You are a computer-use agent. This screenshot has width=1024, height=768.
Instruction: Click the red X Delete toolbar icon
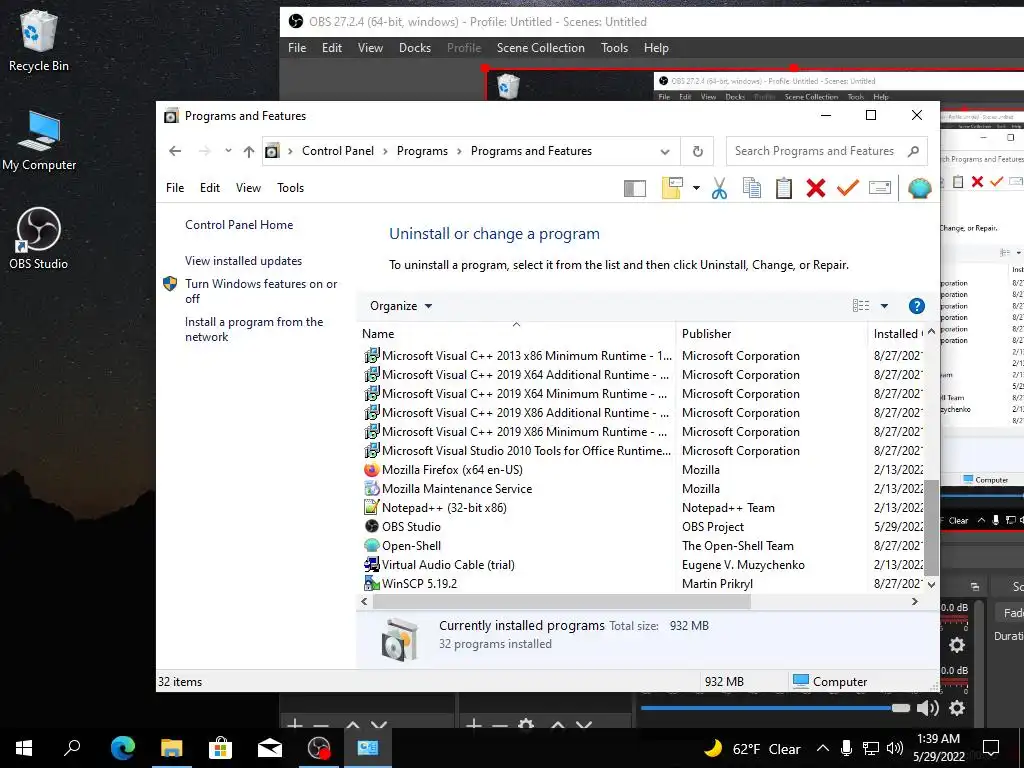pyautogui.click(x=816, y=188)
